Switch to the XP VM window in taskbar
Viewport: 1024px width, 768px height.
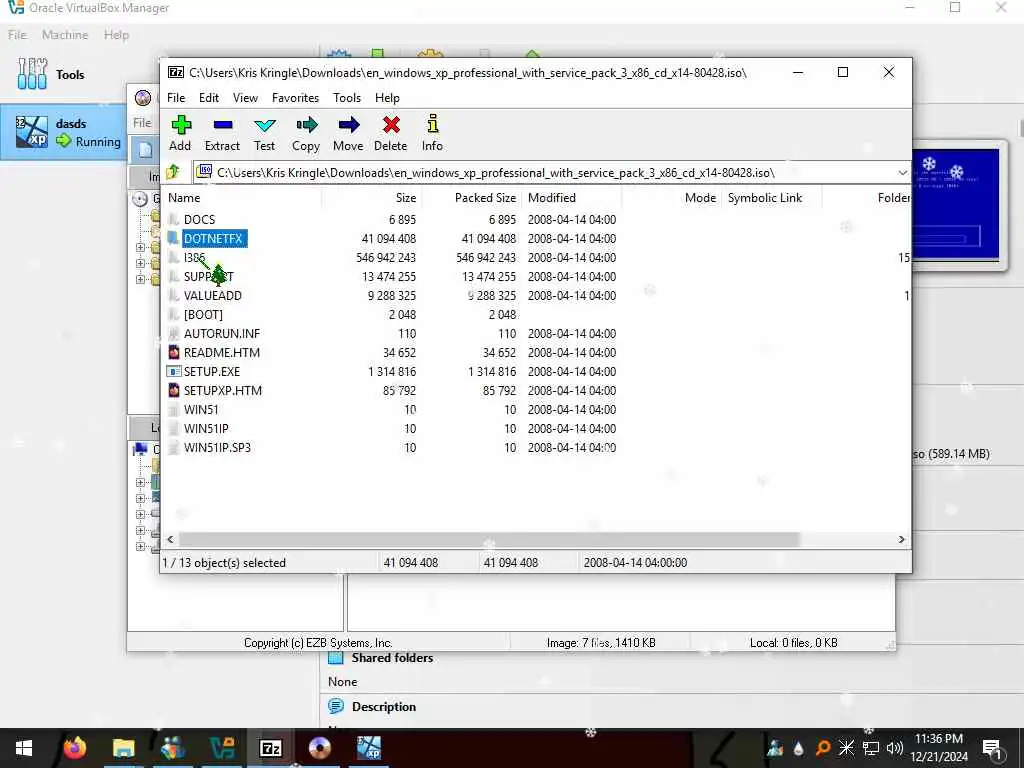pyautogui.click(x=369, y=748)
